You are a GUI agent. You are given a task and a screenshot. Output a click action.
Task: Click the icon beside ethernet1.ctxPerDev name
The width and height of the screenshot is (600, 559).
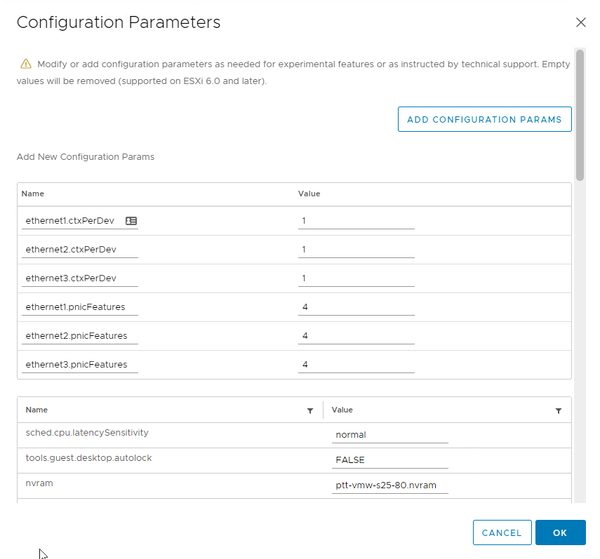[131, 220]
